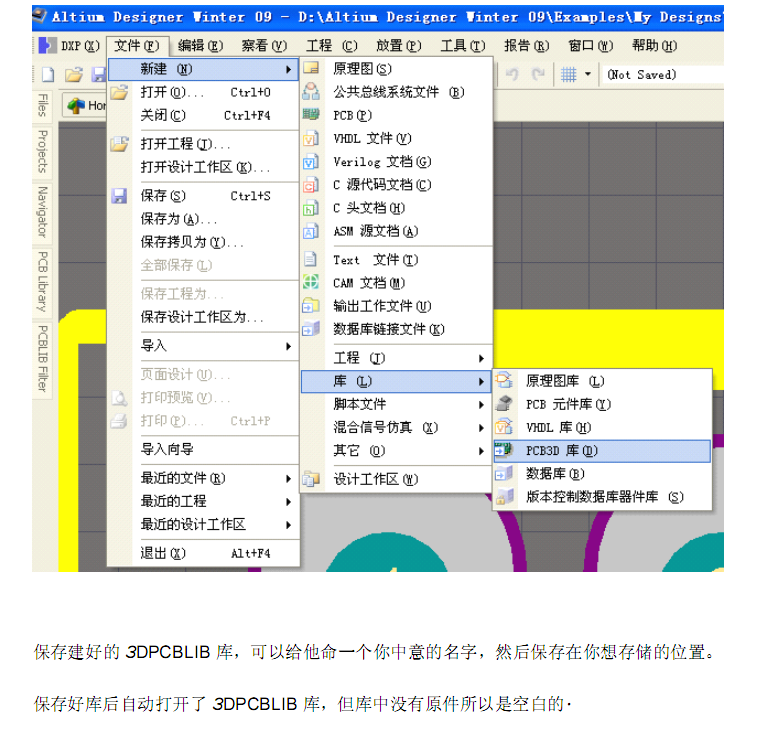The width and height of the screenshot is (784, 754).
Task: Expand the 库 (L) submenu
Action: tap(397, 382)
